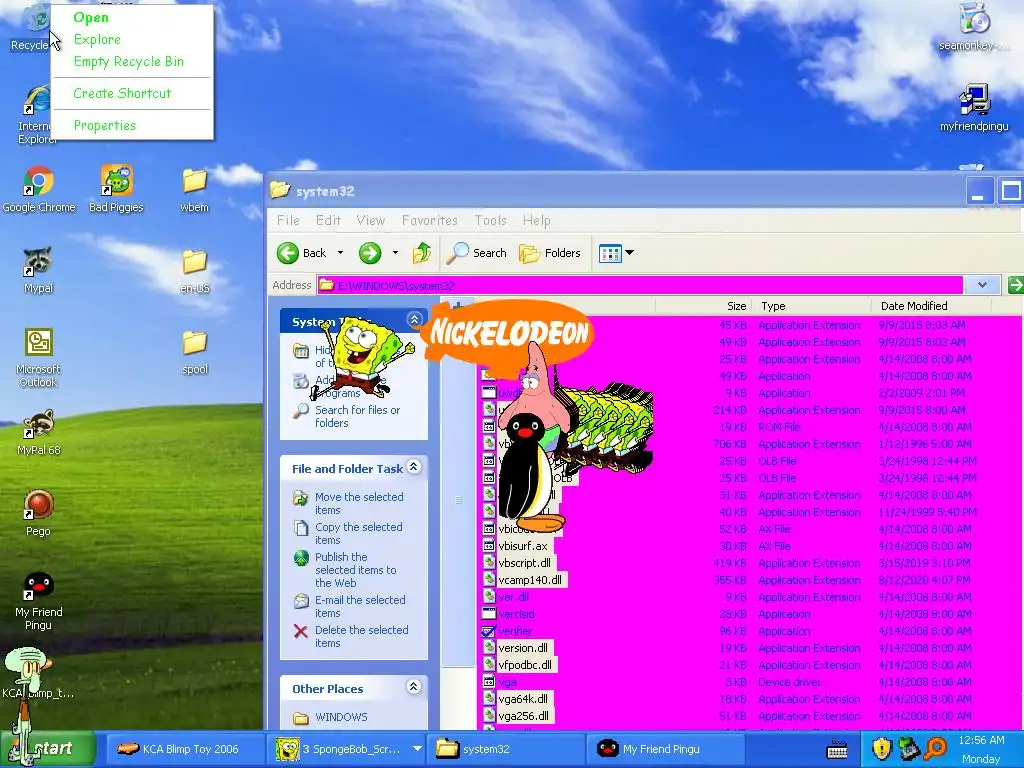Click the green Forward arrow icon
This screenshot has height=768, width=1024.
[370, 253]
